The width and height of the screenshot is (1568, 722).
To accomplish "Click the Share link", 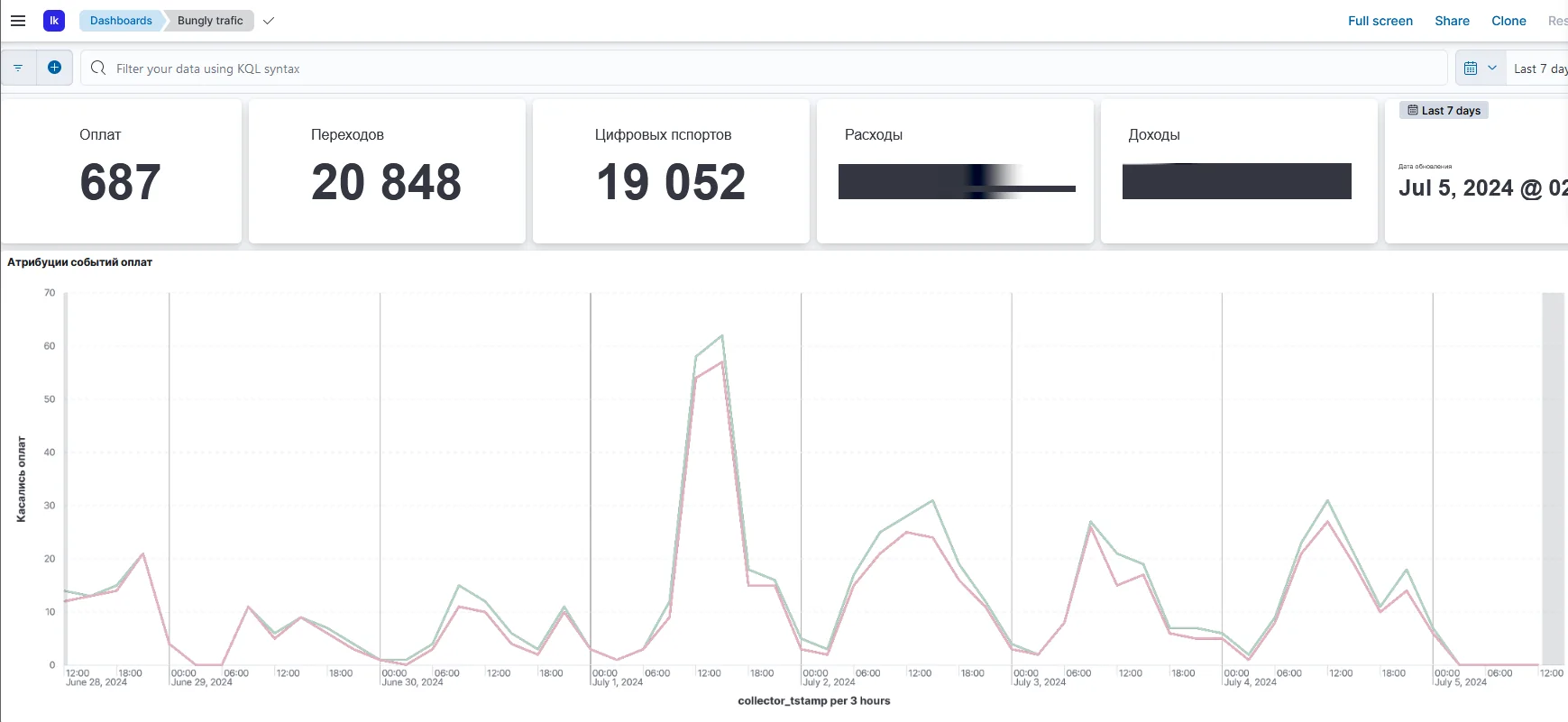I will (1452, 21).
